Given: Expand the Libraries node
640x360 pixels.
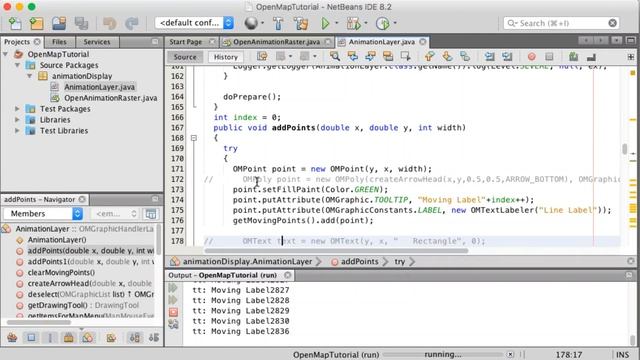Looking at the screenshot, I should click(x=17, y=120).
